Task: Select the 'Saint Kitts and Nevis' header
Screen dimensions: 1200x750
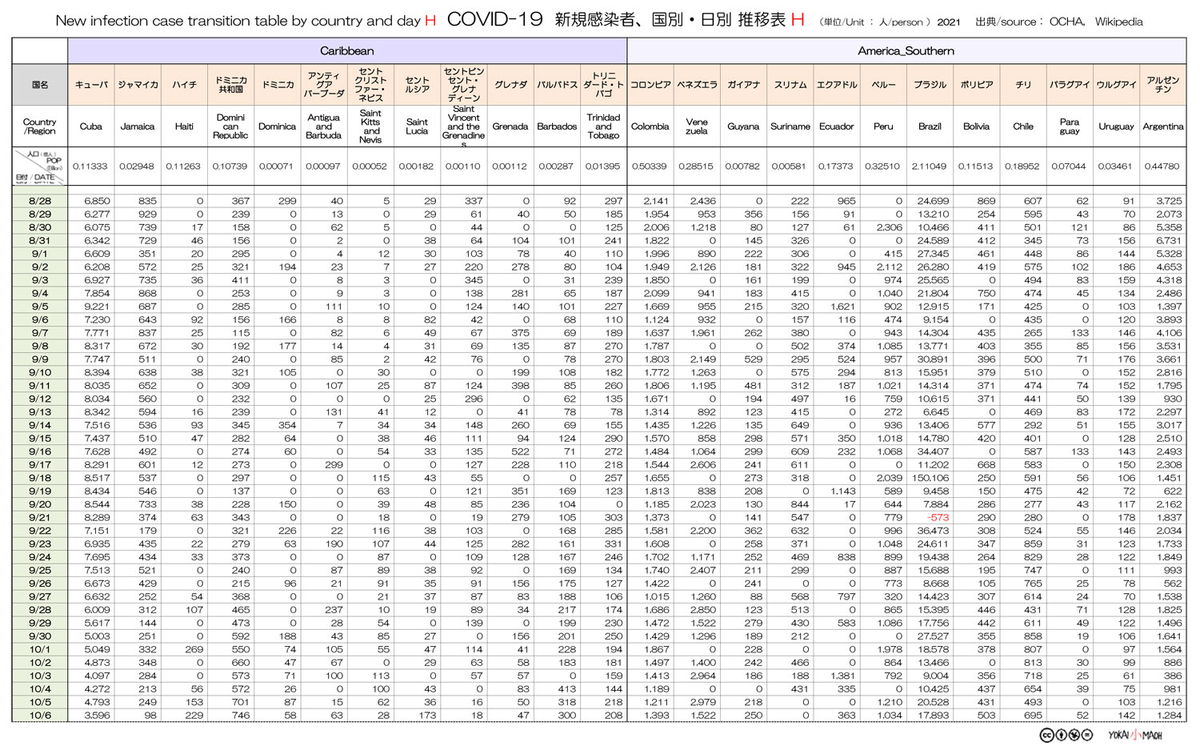Action: [371, 128]
